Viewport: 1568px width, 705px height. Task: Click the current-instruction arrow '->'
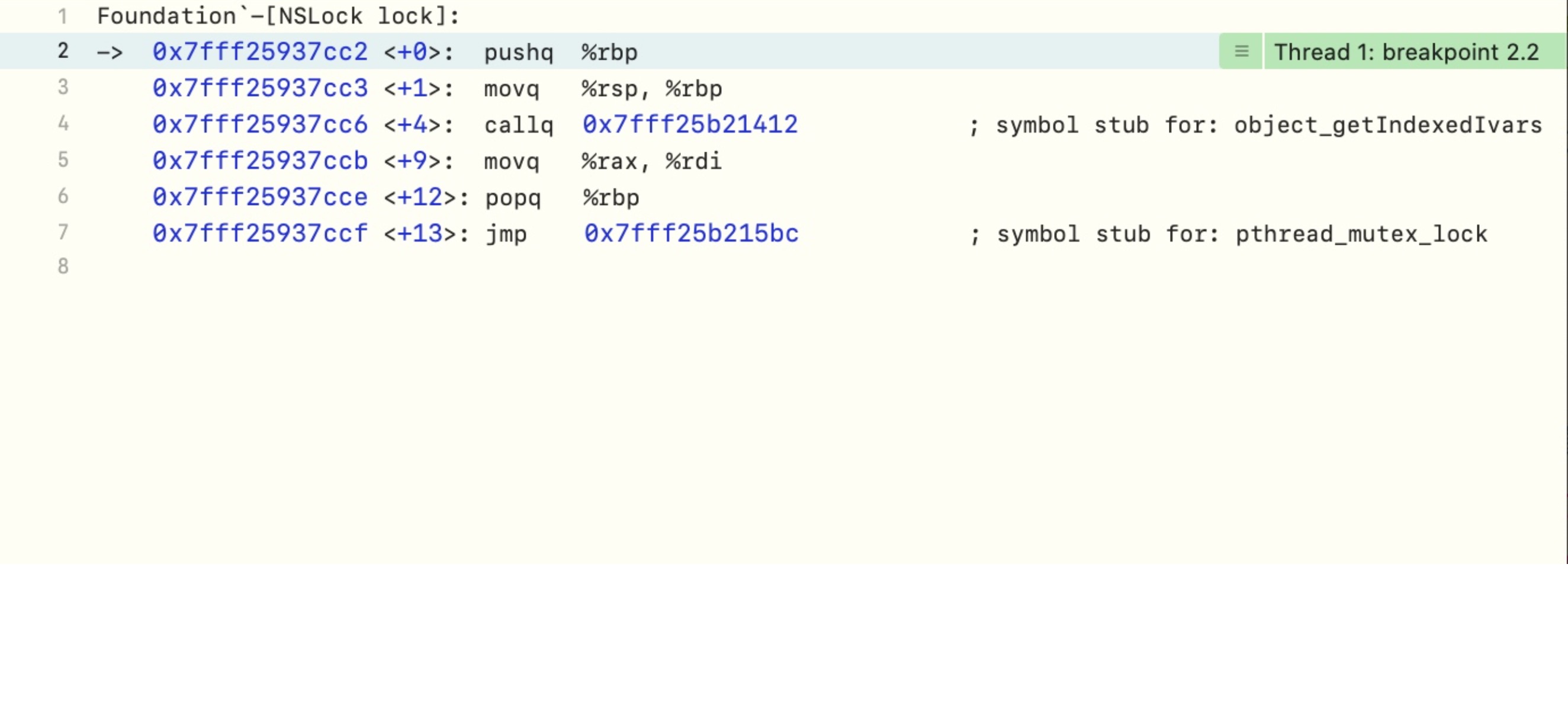tap(110, 52)
